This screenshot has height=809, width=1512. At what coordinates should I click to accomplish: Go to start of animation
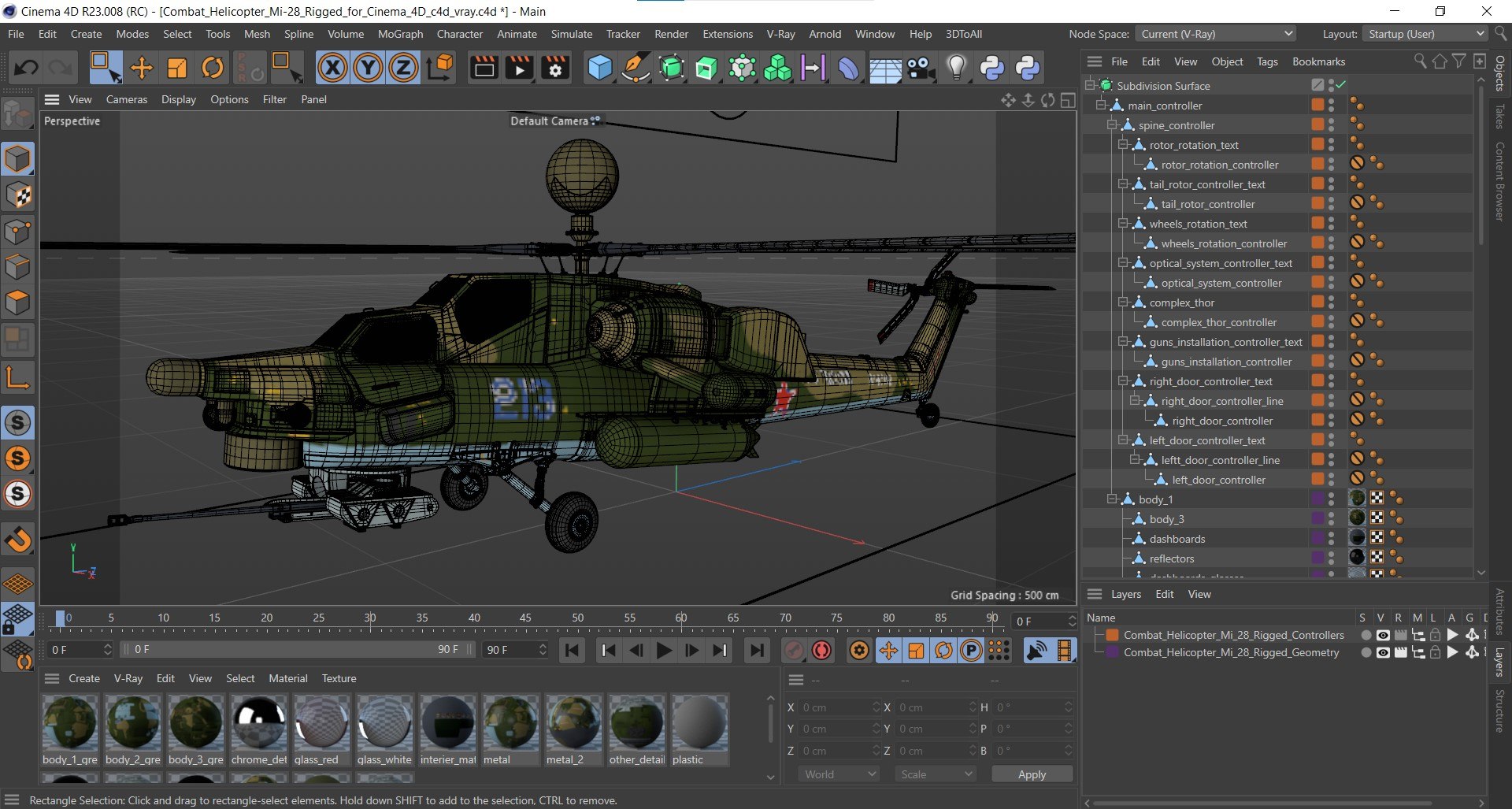coord(573,651)
